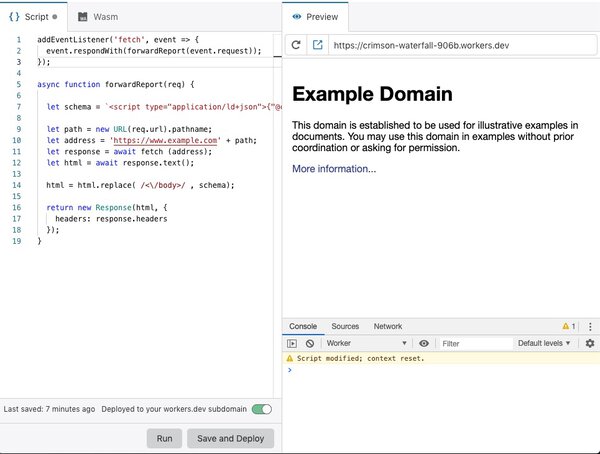Click the Preview eye icon
600x454 pixels.
tap(297, 17)
